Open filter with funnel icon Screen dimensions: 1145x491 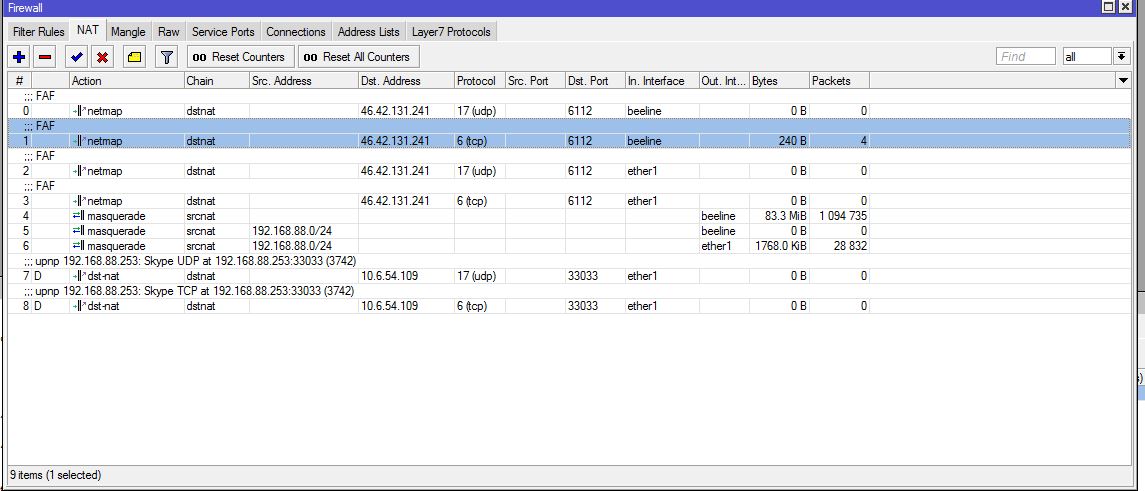click(167, 57)
